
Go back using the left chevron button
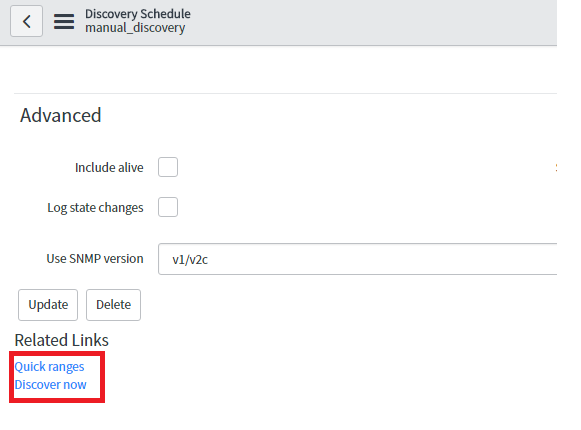pyautogui.click(x=26, y=21)
